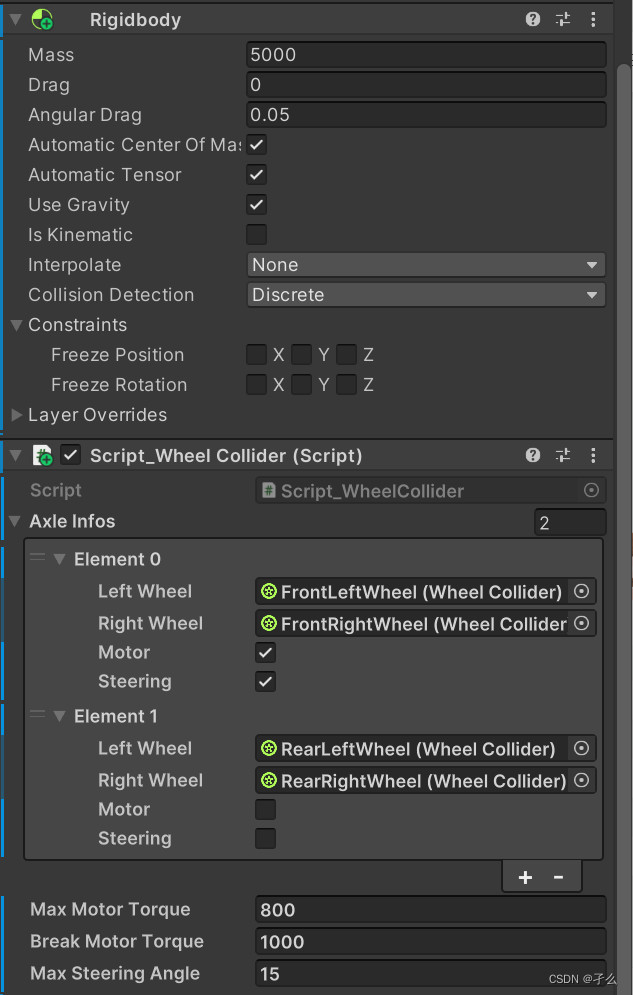The width and height of the screenshot is (633, 995).
Task: Open Script_Wheel Collider presets icon
Action: (563, 456)
